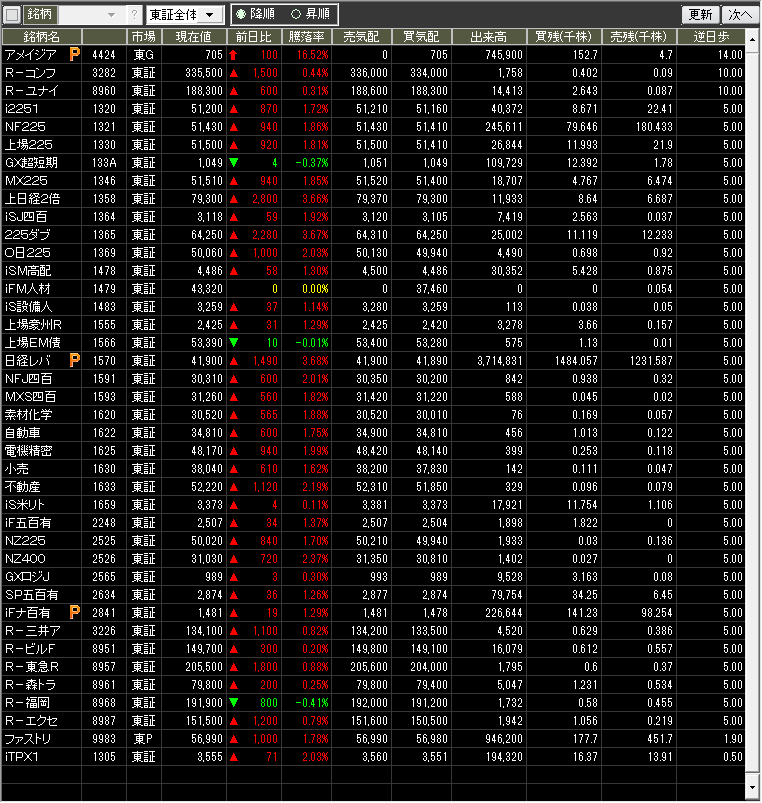Viewport: 762px width, 803px height.
Task: Click the 逆日歩 column header
Action: click(x=718, y=36)
